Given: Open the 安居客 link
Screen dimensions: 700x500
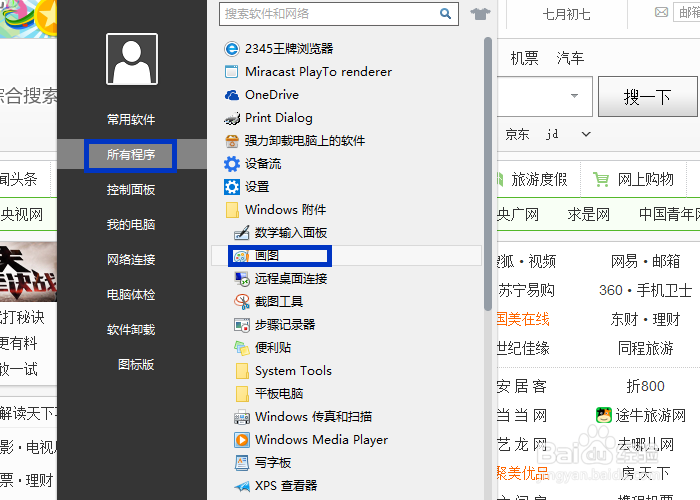Looking at the screenshot, I should pos(522,386).
